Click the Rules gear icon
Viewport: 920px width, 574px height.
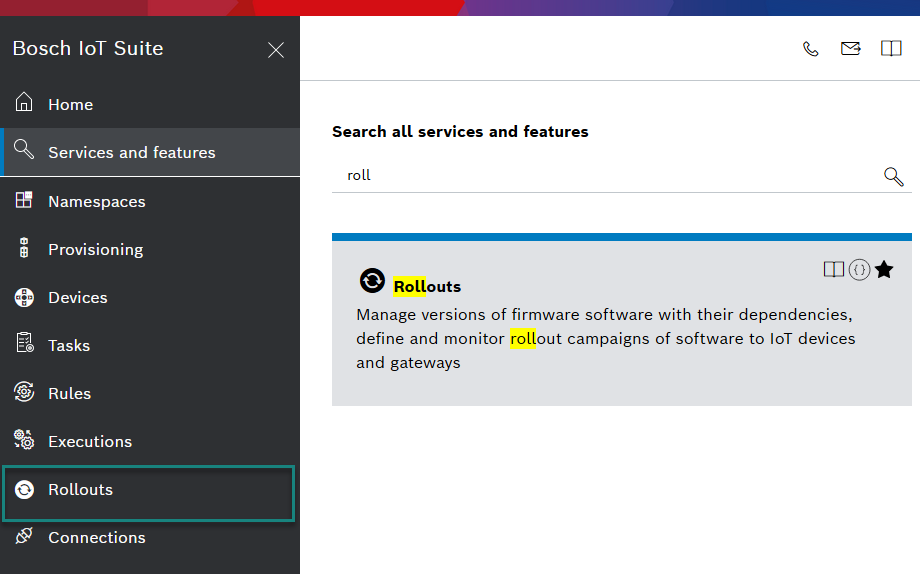(24, 391)
